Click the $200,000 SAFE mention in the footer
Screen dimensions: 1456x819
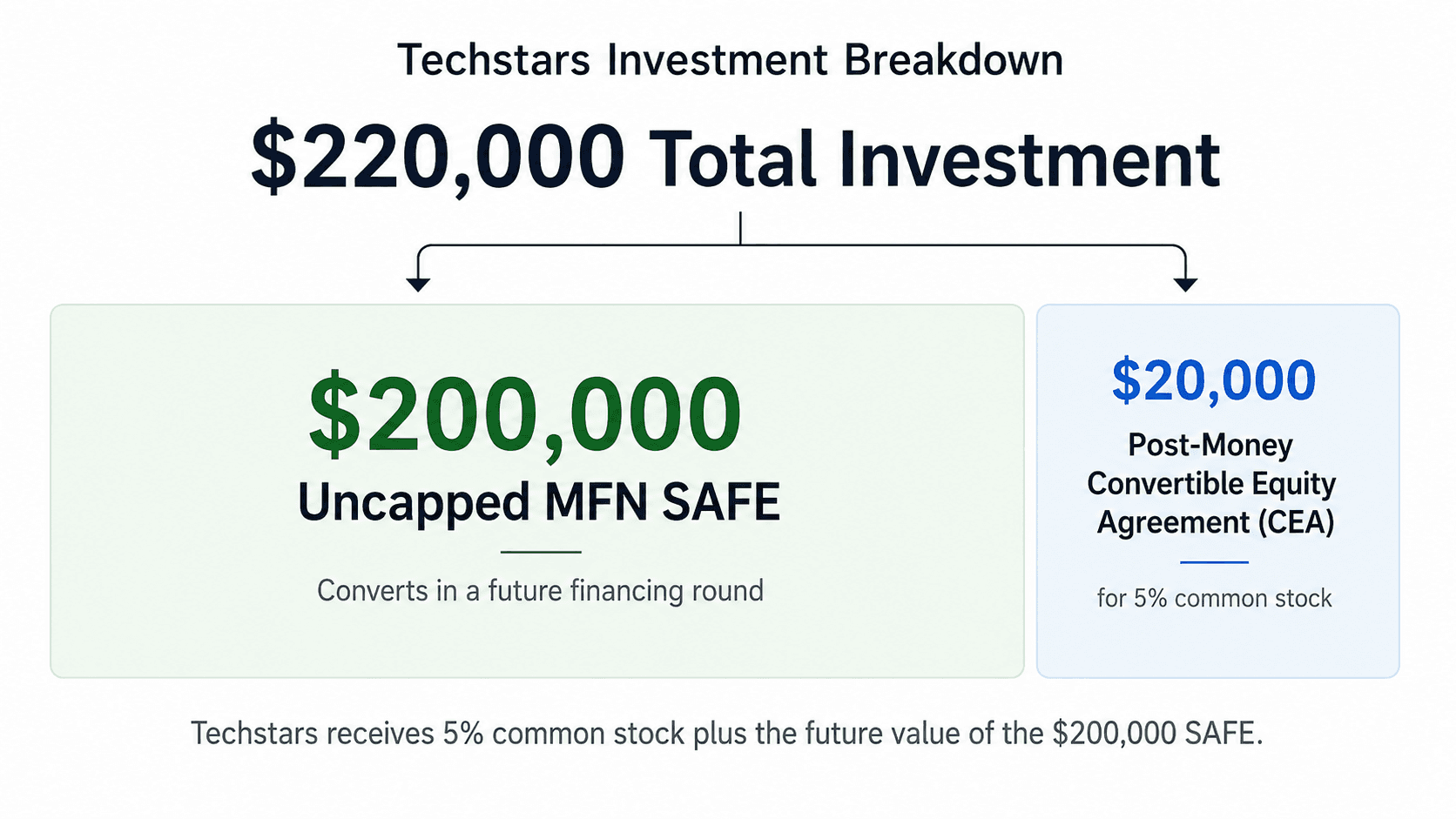1156,734
